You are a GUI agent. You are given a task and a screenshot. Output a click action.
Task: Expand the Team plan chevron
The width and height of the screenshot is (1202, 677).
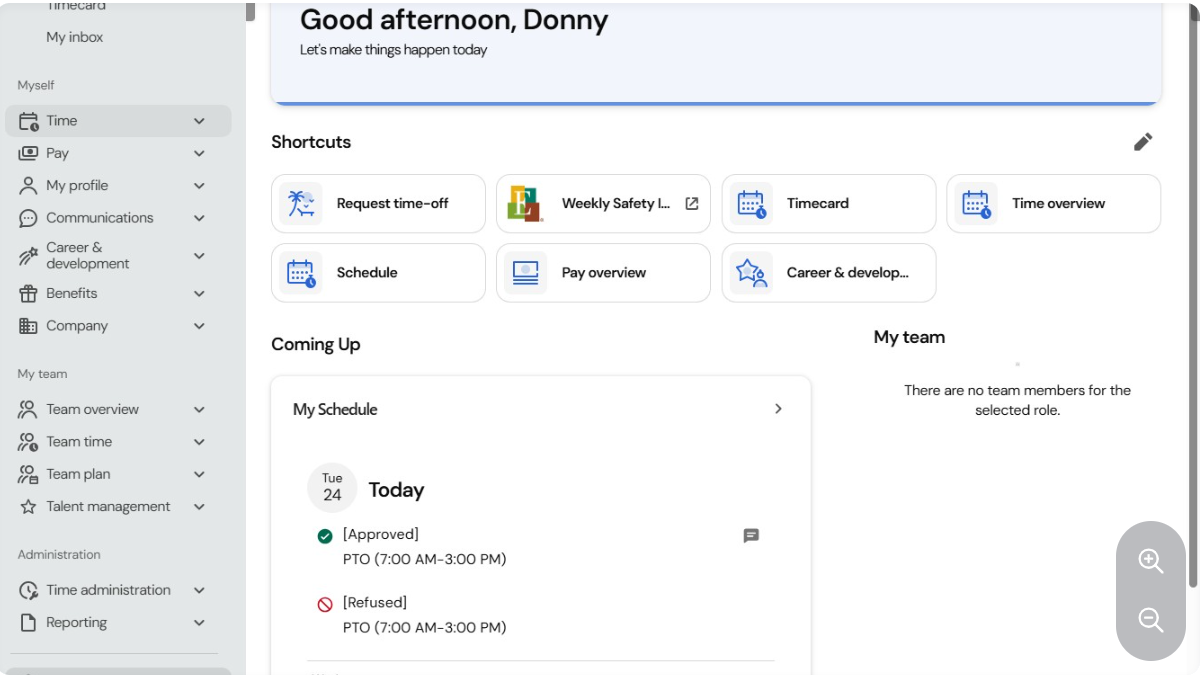point(199,474)
